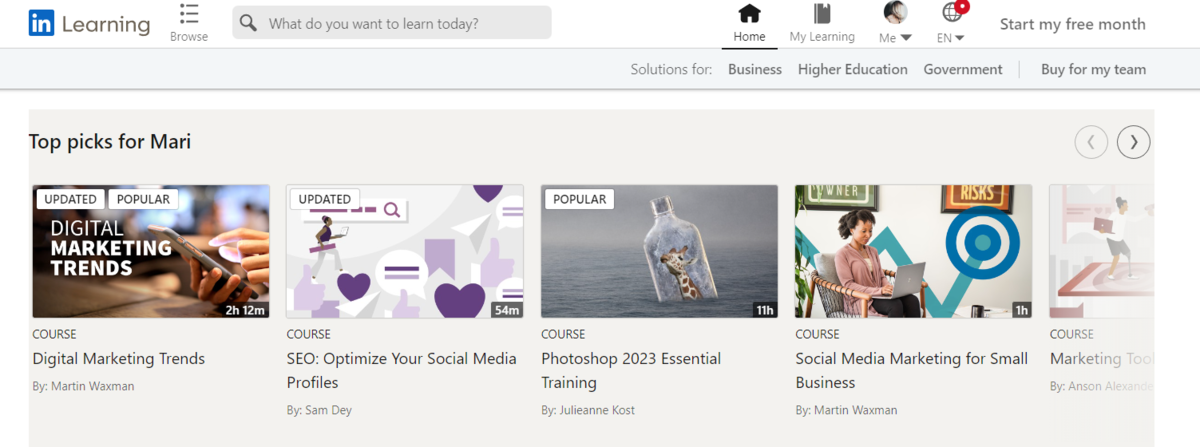
Task: Select the Higher Education link
Action: tap(853, 69)
